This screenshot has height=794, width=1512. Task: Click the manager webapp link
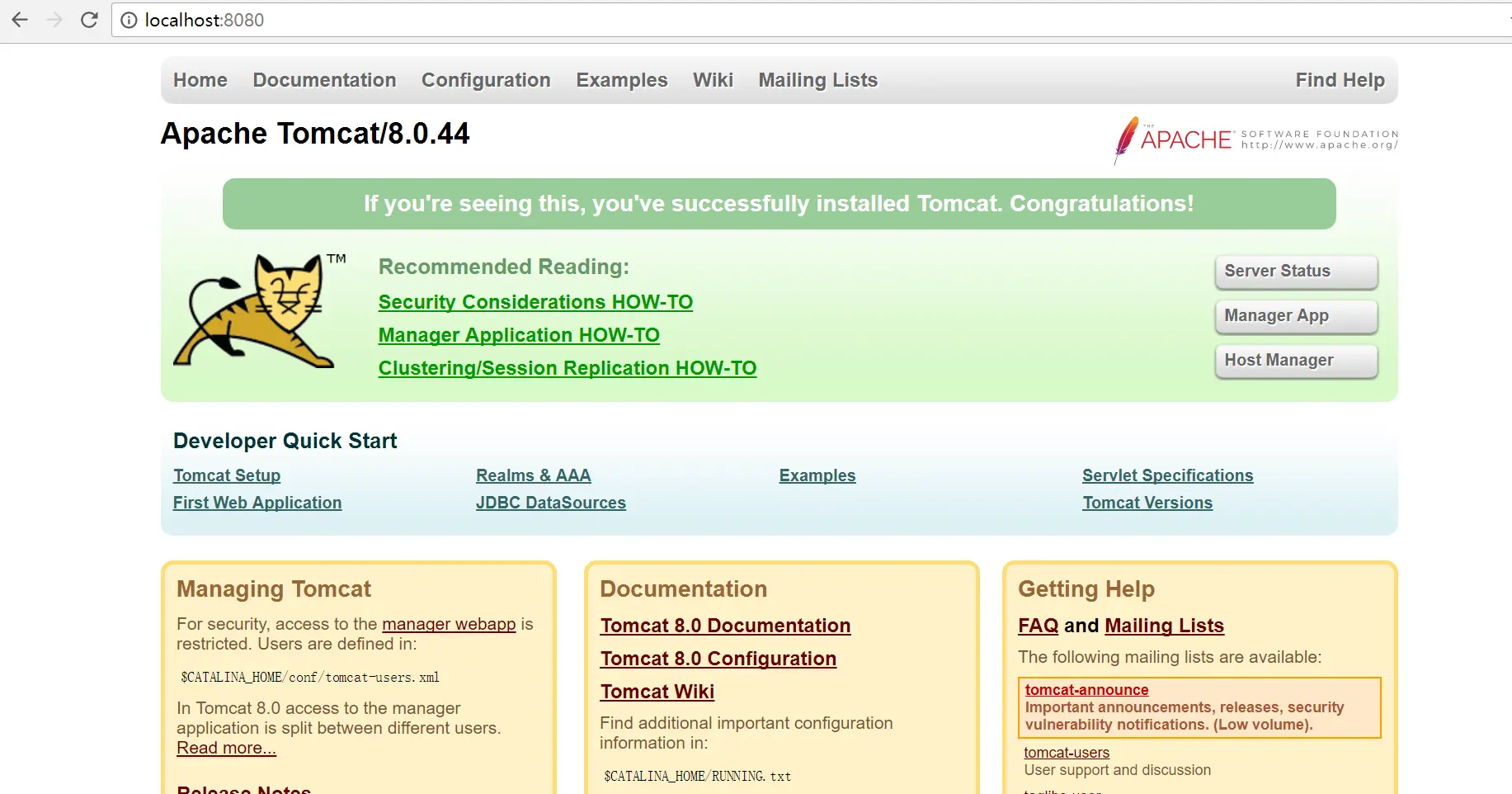(x=449, y=624)
